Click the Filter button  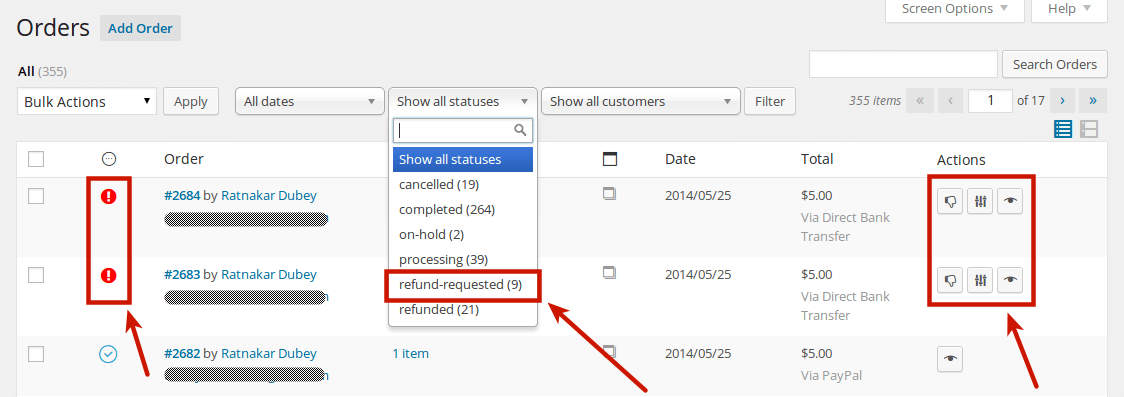[770, 101]
